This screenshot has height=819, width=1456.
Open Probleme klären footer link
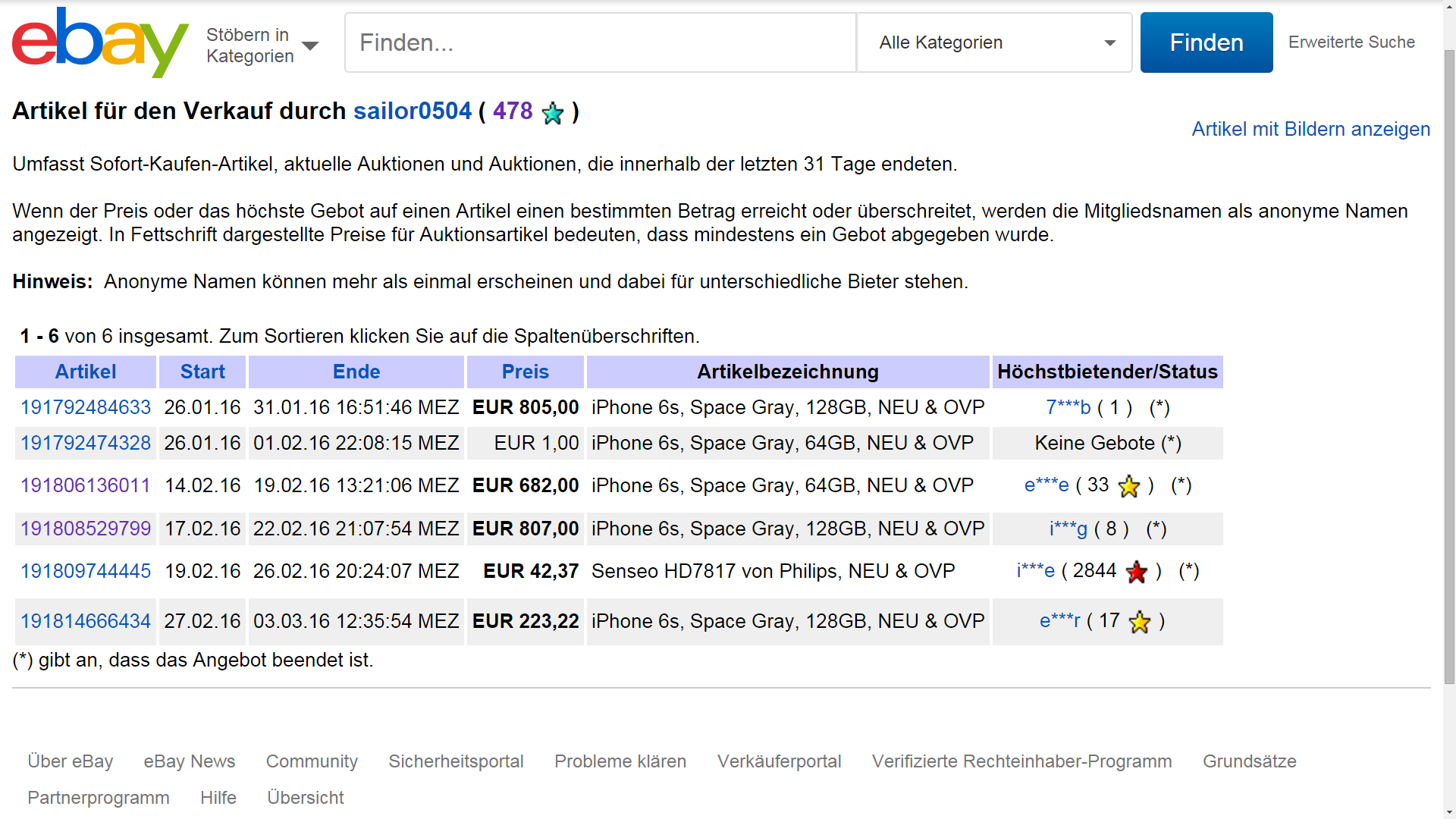point(620,761)
